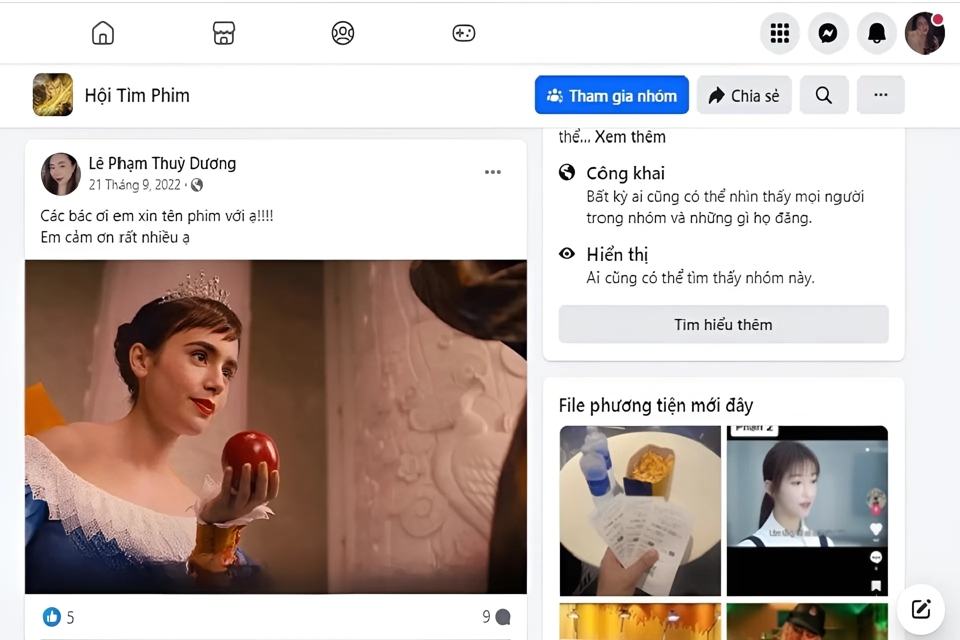960x640 pixels.
Task: Open the movie ticket photo in File phương tiện
Action: click(639, 511)
